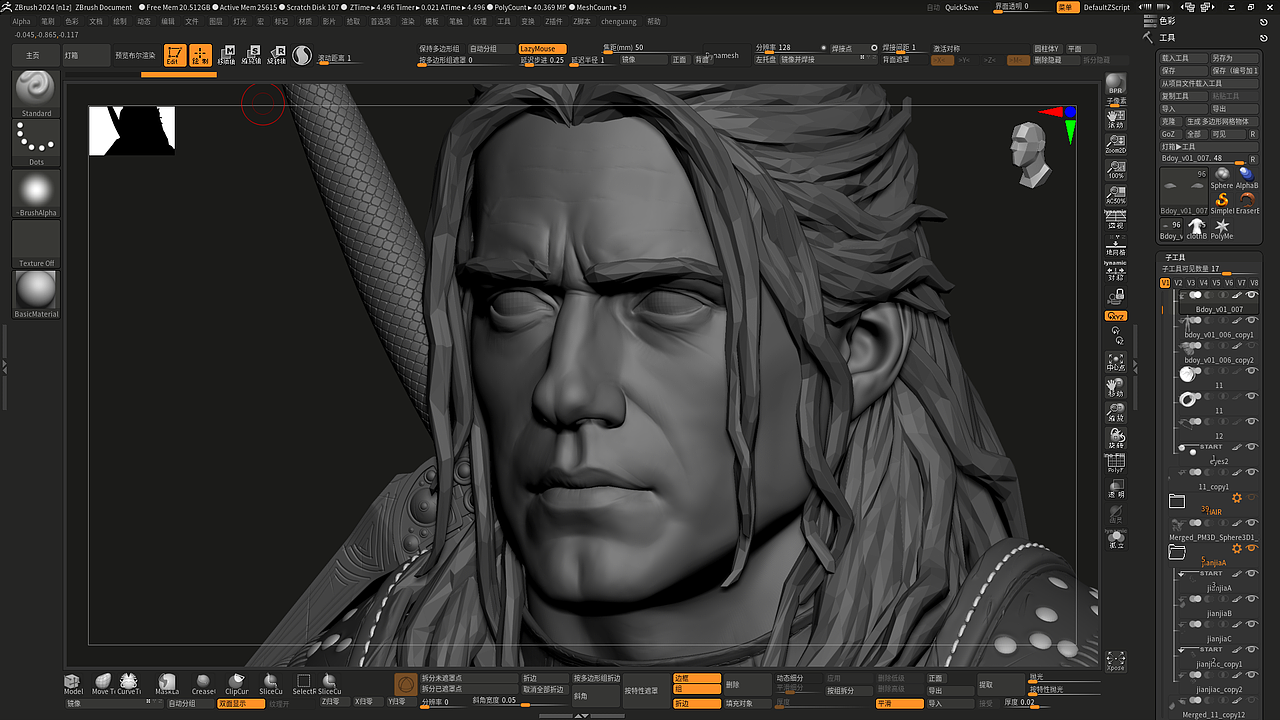Click the GoZ button

tap(1171, 134)
